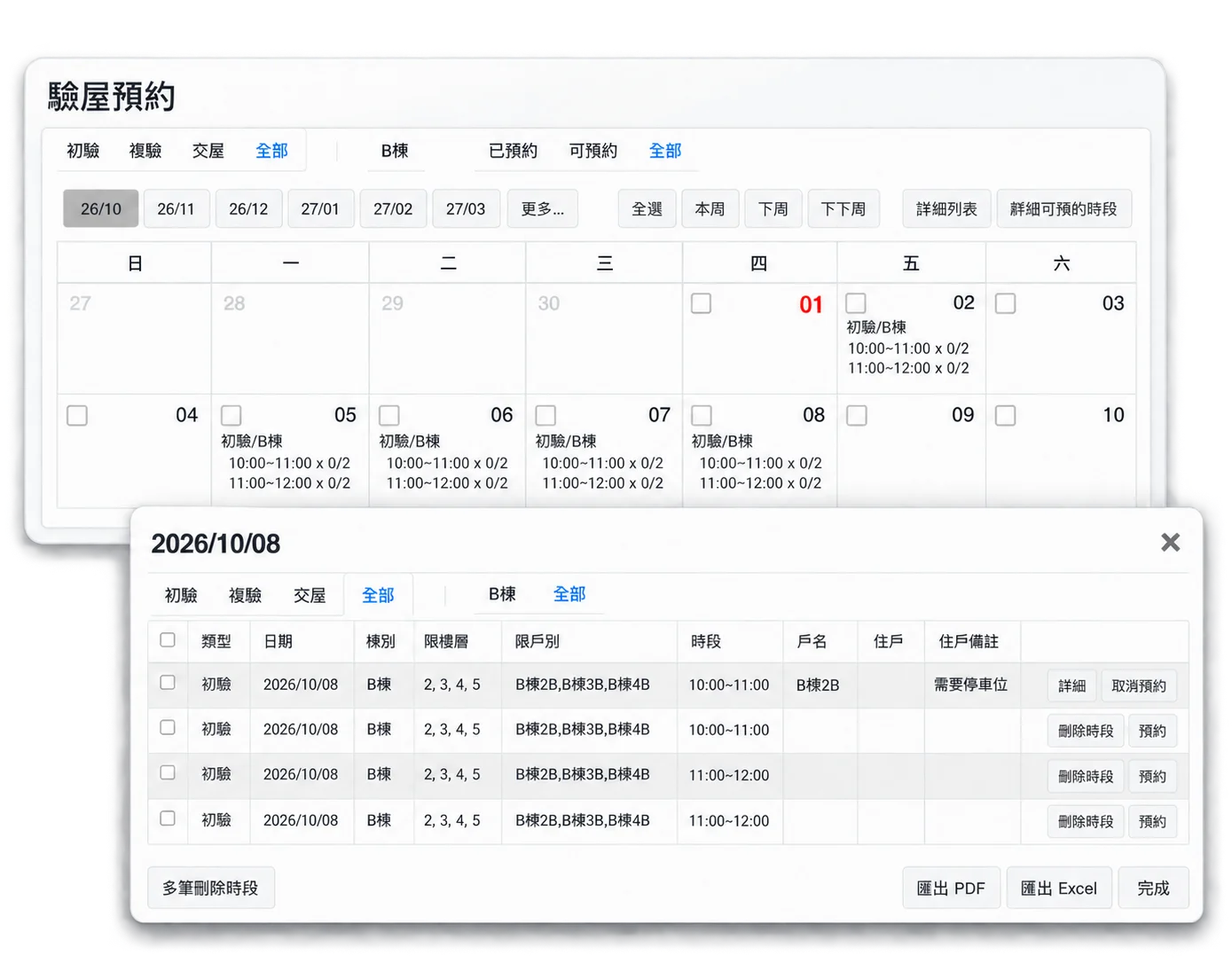Switch to month 27/03

tap(466, 208)
